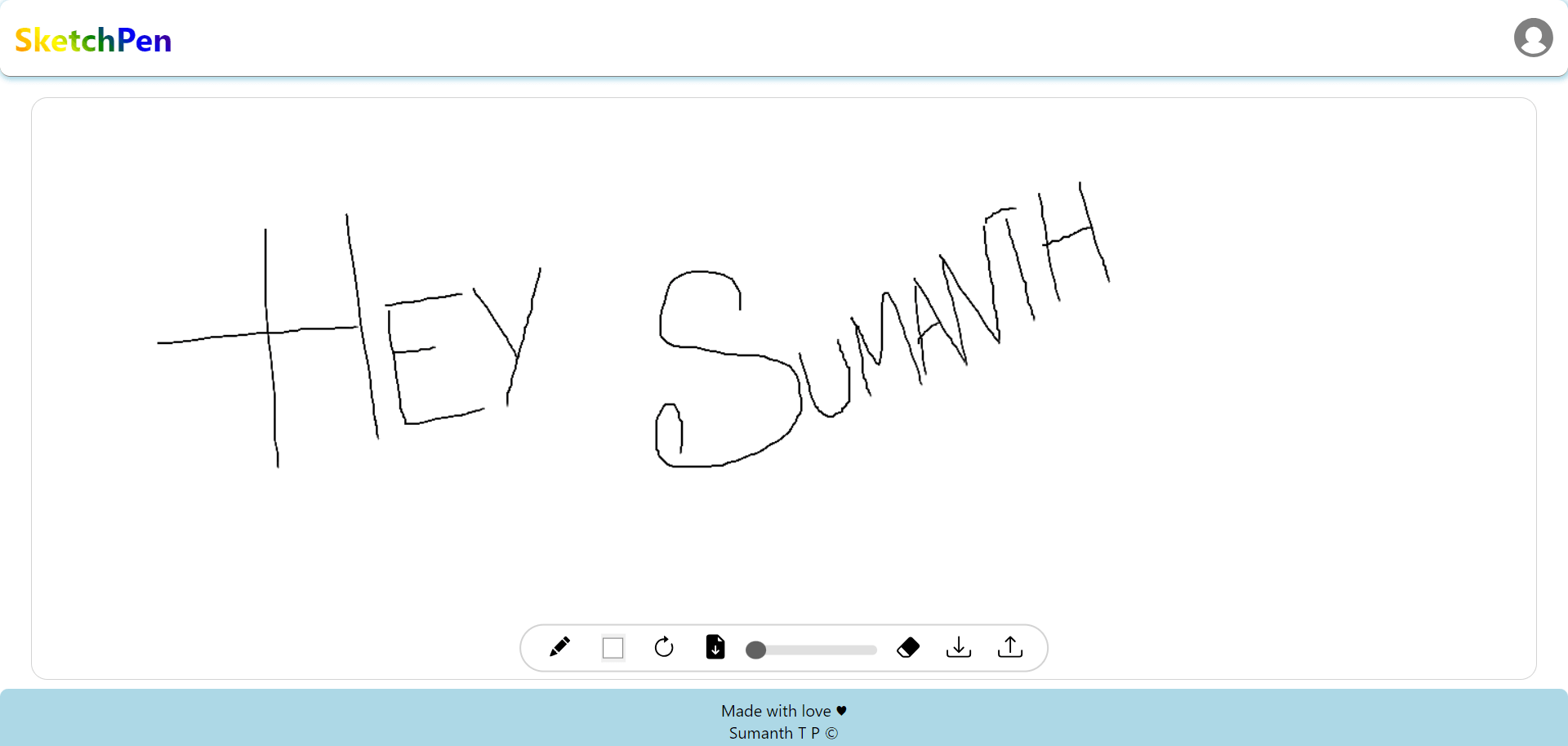
Task: Click the heart icon in the footer
Action: click(842, 711)
